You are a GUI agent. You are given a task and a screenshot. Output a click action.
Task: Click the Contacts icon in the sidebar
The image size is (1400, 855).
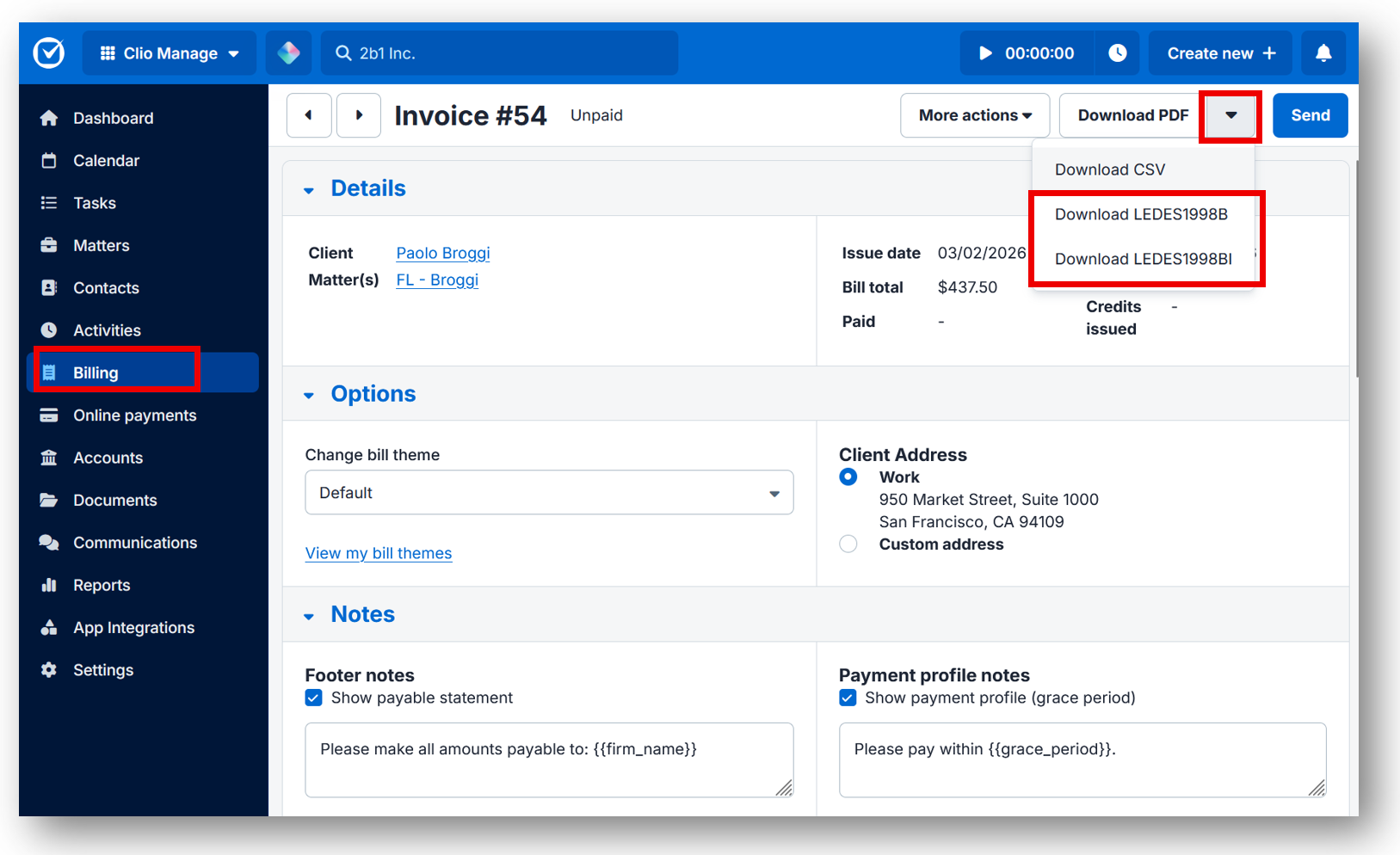pos(49,287)
